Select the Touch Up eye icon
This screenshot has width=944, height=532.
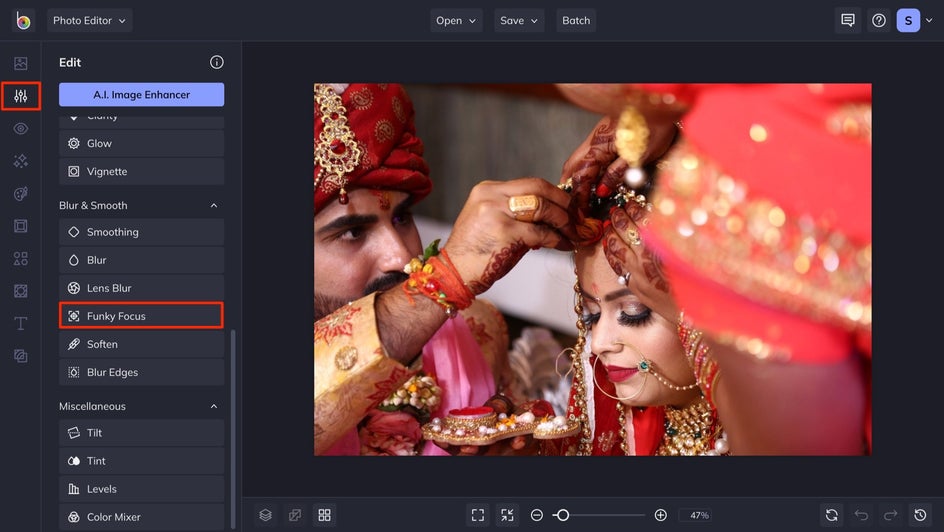[20, 129]
